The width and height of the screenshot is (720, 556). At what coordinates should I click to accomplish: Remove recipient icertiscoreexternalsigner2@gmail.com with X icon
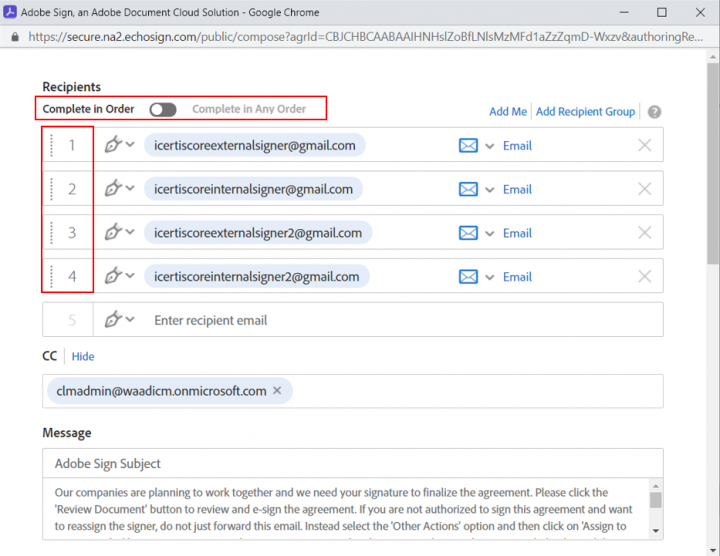click(x=644, y=233)
